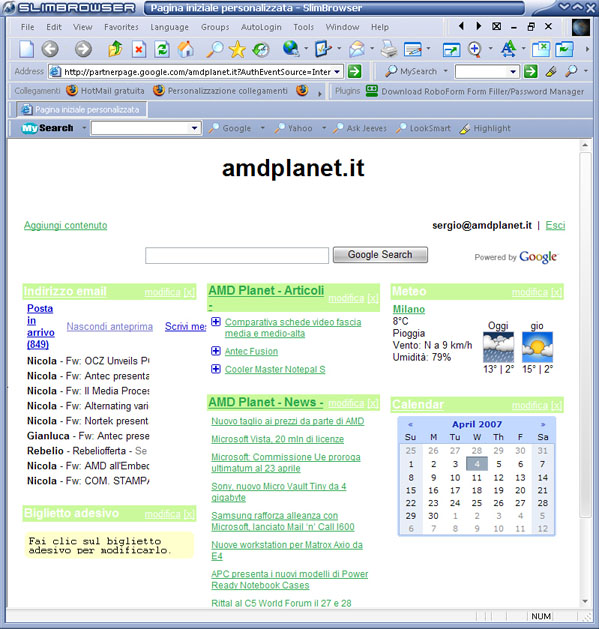Go to Home page icon
Screen dimensions: 599x629
(x=186, y=49)
